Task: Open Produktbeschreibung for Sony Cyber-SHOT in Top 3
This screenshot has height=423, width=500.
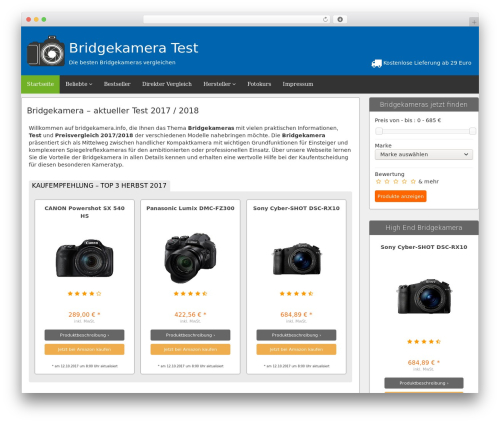Action: [296, 335]
